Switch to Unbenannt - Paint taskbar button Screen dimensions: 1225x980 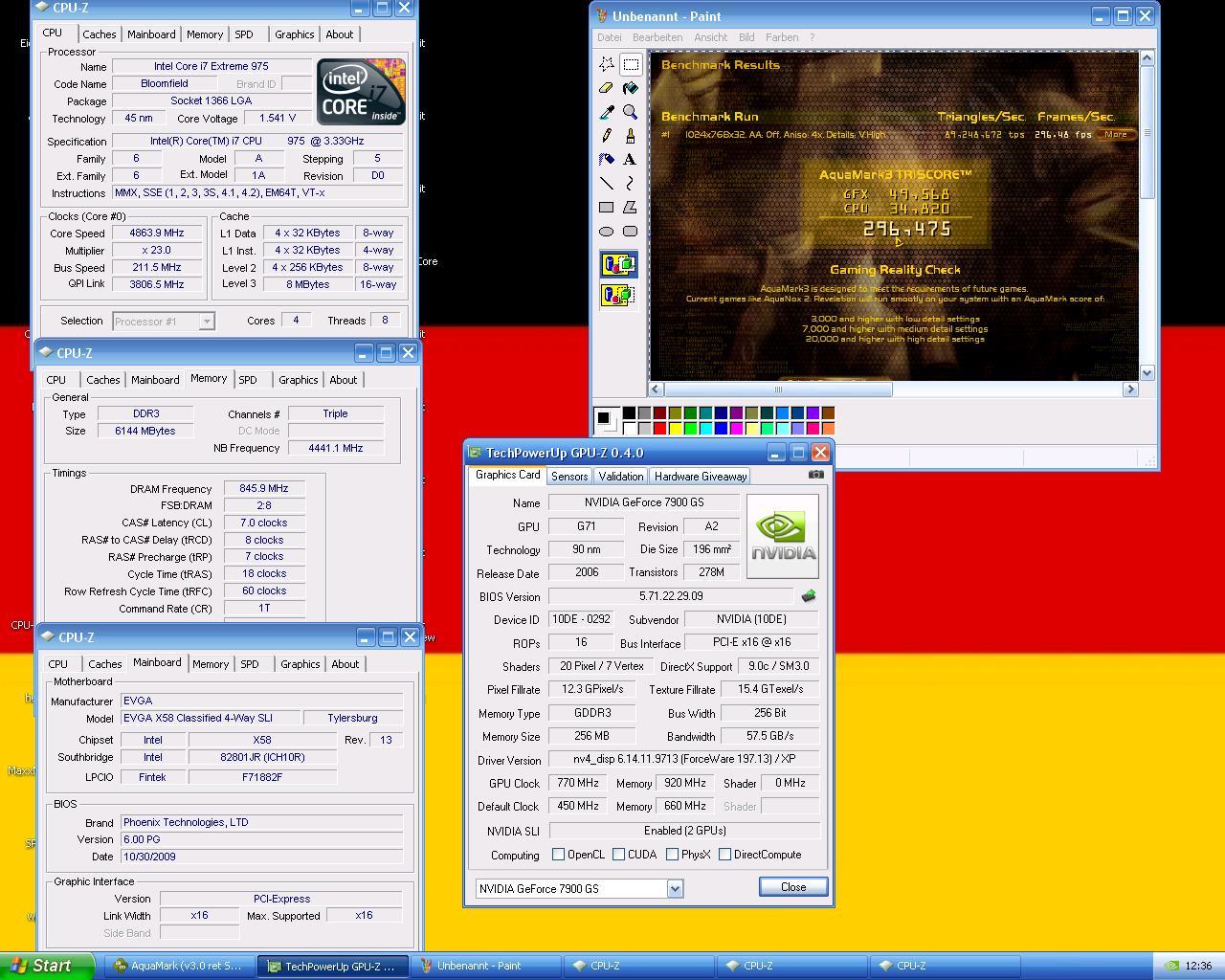485,966
